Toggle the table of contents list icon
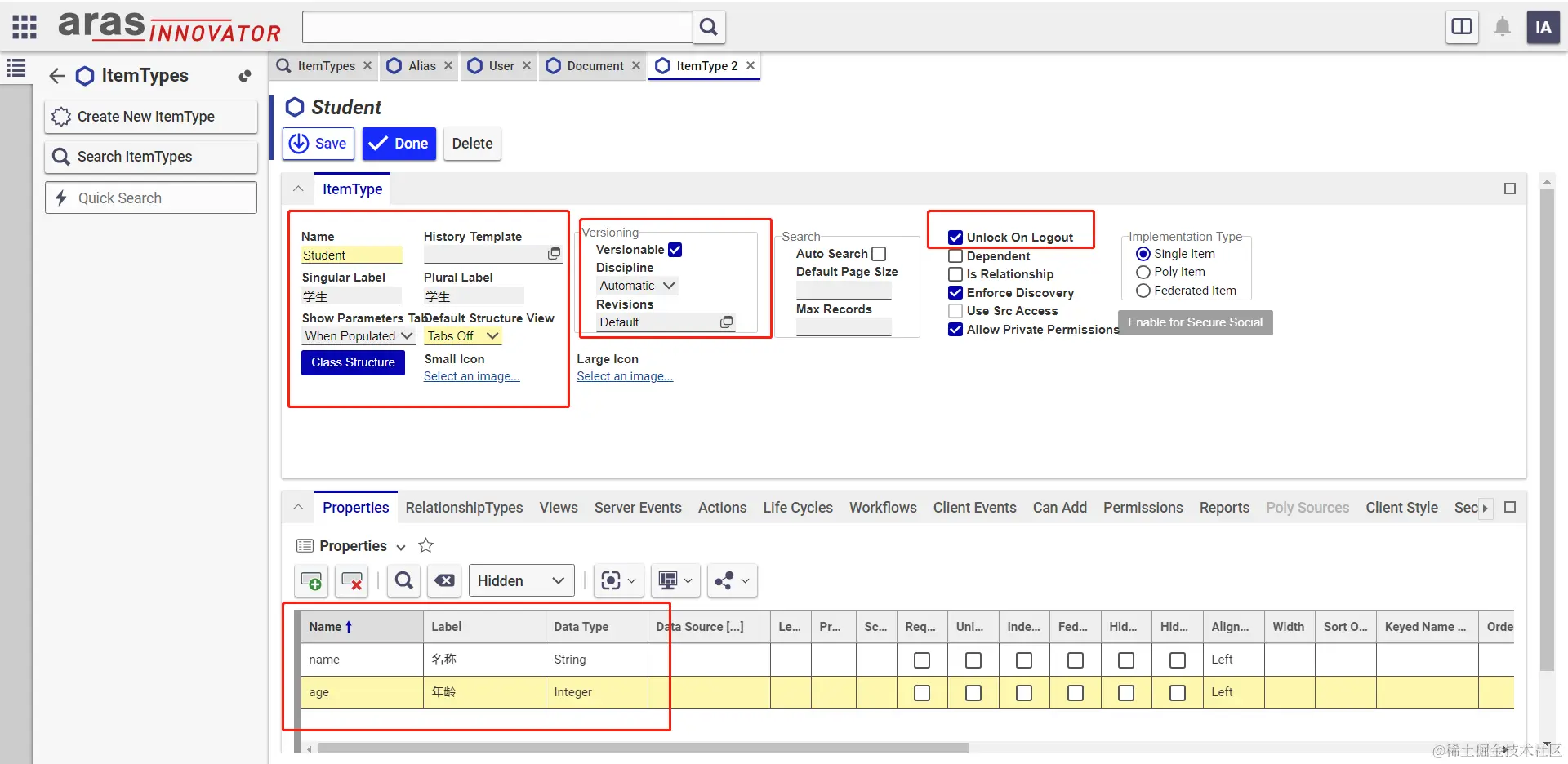Viewport: 1568px width, 764px height. pyautogui.click(x=16, y=69)
